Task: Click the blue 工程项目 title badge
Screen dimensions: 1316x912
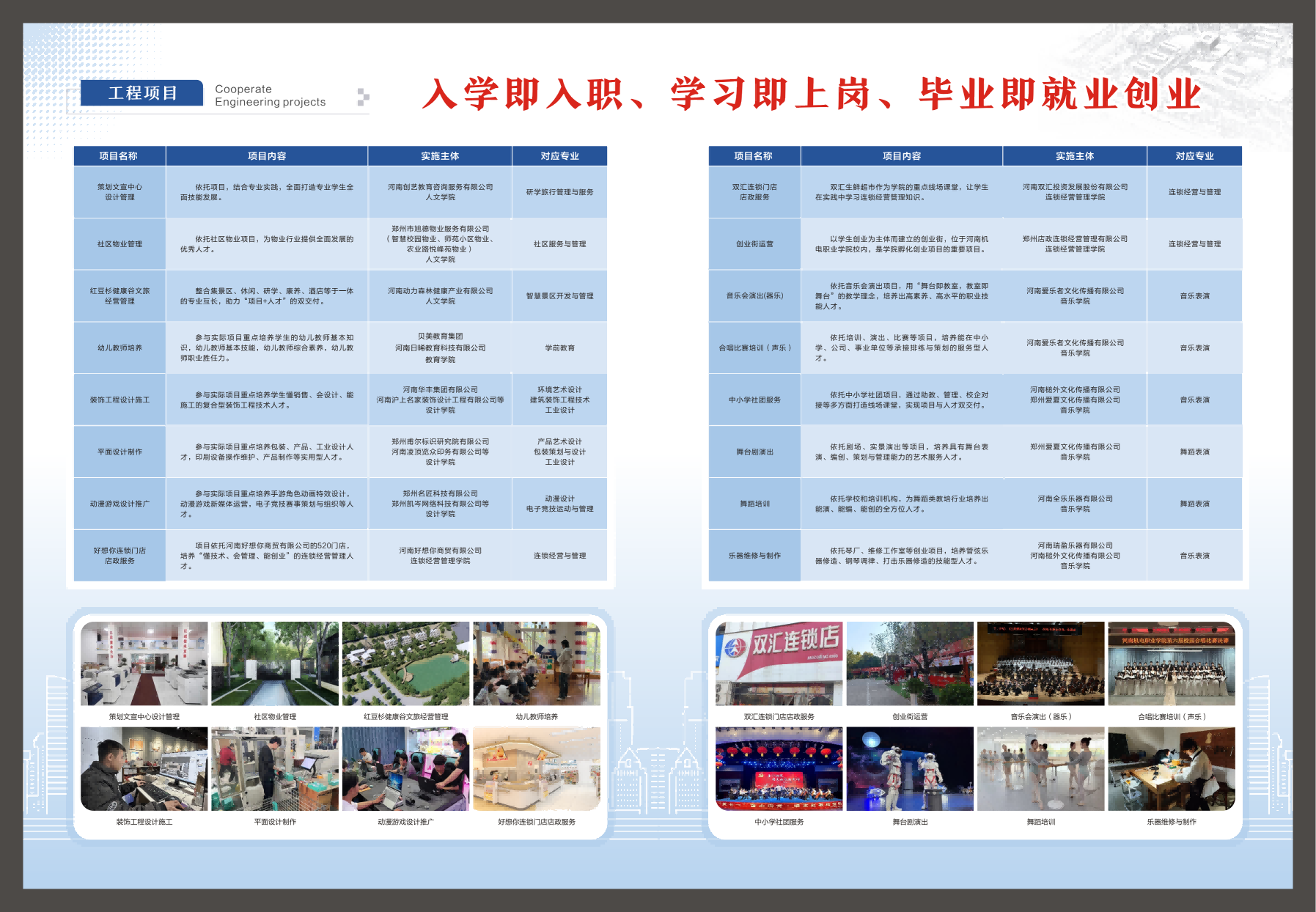Action: click(142, 93)
